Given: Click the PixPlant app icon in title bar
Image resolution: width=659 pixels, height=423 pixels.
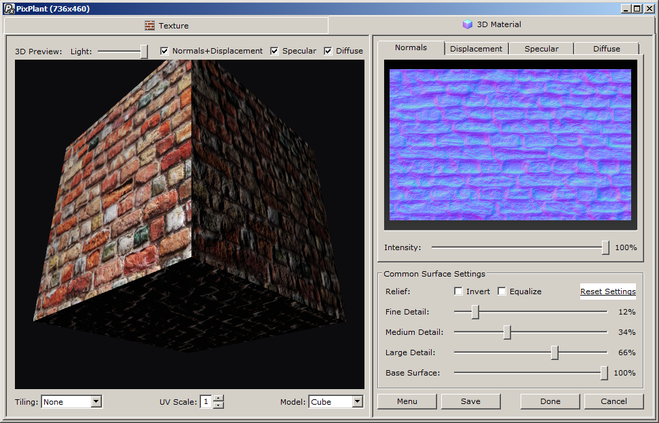Looking at the screenshot, I should point(9,8).
